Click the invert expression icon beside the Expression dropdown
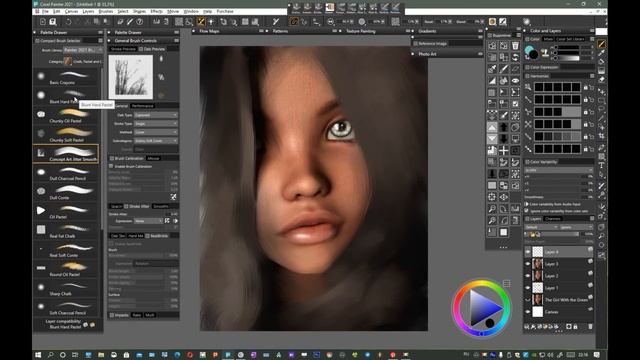The height and width of the screenshot is (360, 640). (x=167, y=221)
